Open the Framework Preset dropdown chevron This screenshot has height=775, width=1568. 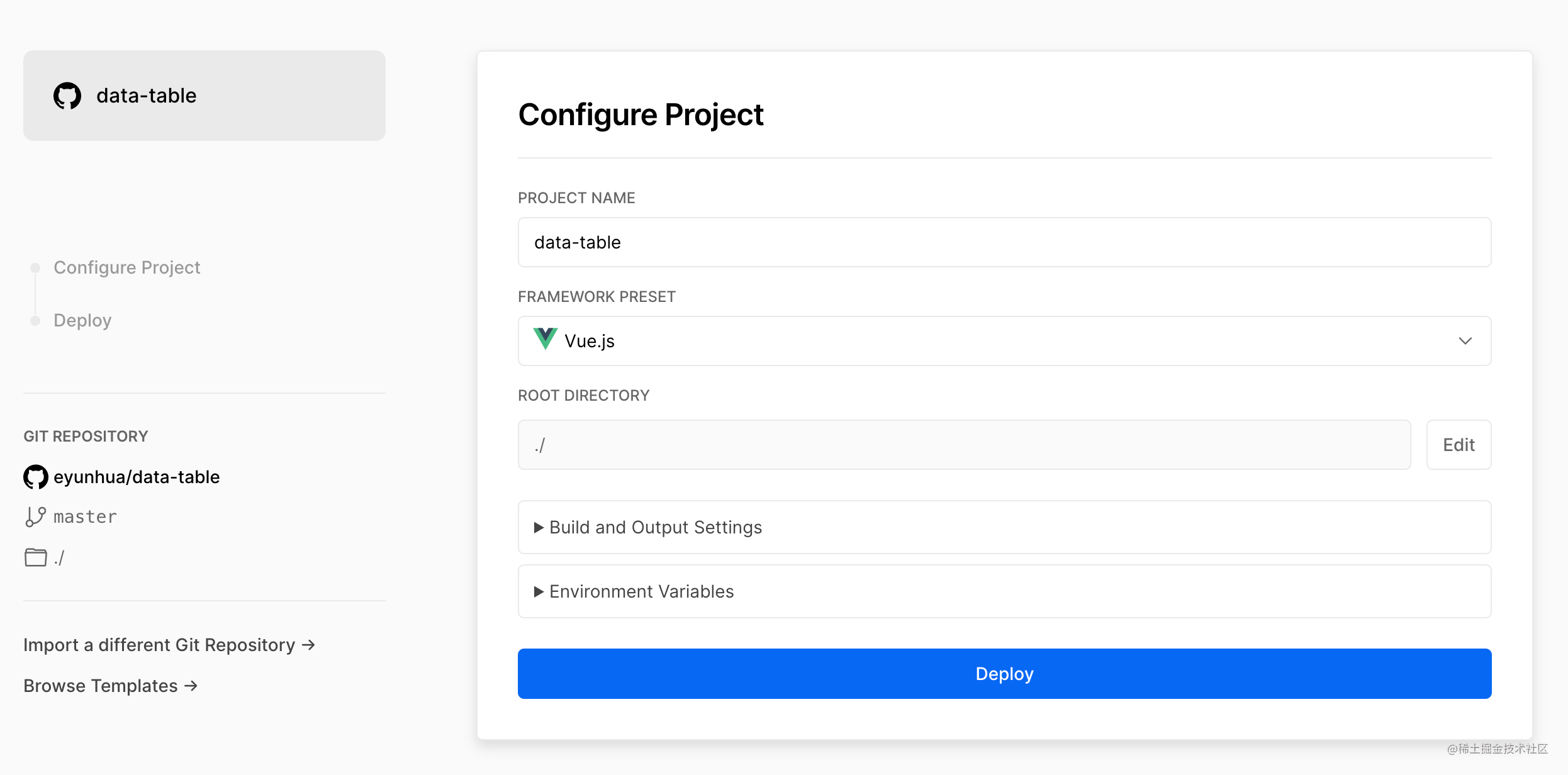[x=1465, y=341]
